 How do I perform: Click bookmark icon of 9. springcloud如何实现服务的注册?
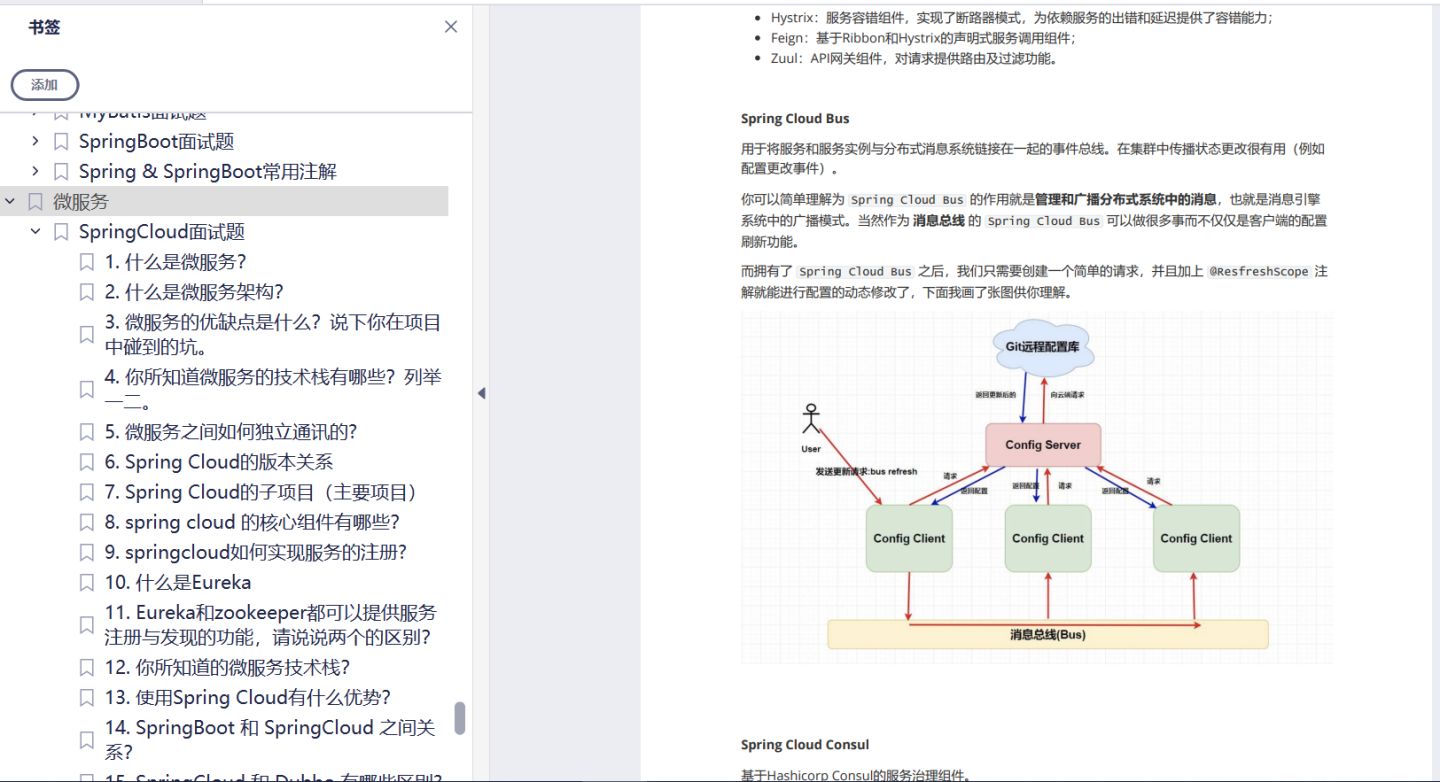coord(87,552)
